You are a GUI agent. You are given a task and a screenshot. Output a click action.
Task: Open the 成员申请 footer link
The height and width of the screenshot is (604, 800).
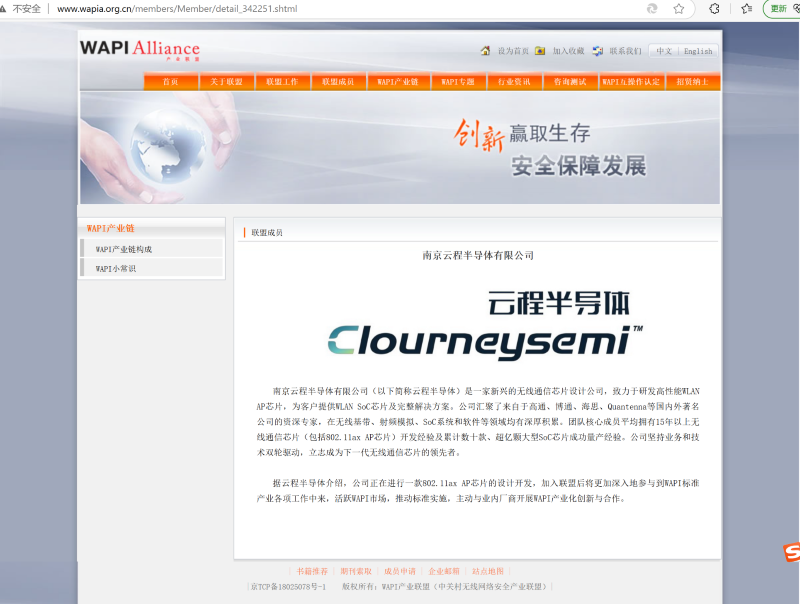[399, 571]
